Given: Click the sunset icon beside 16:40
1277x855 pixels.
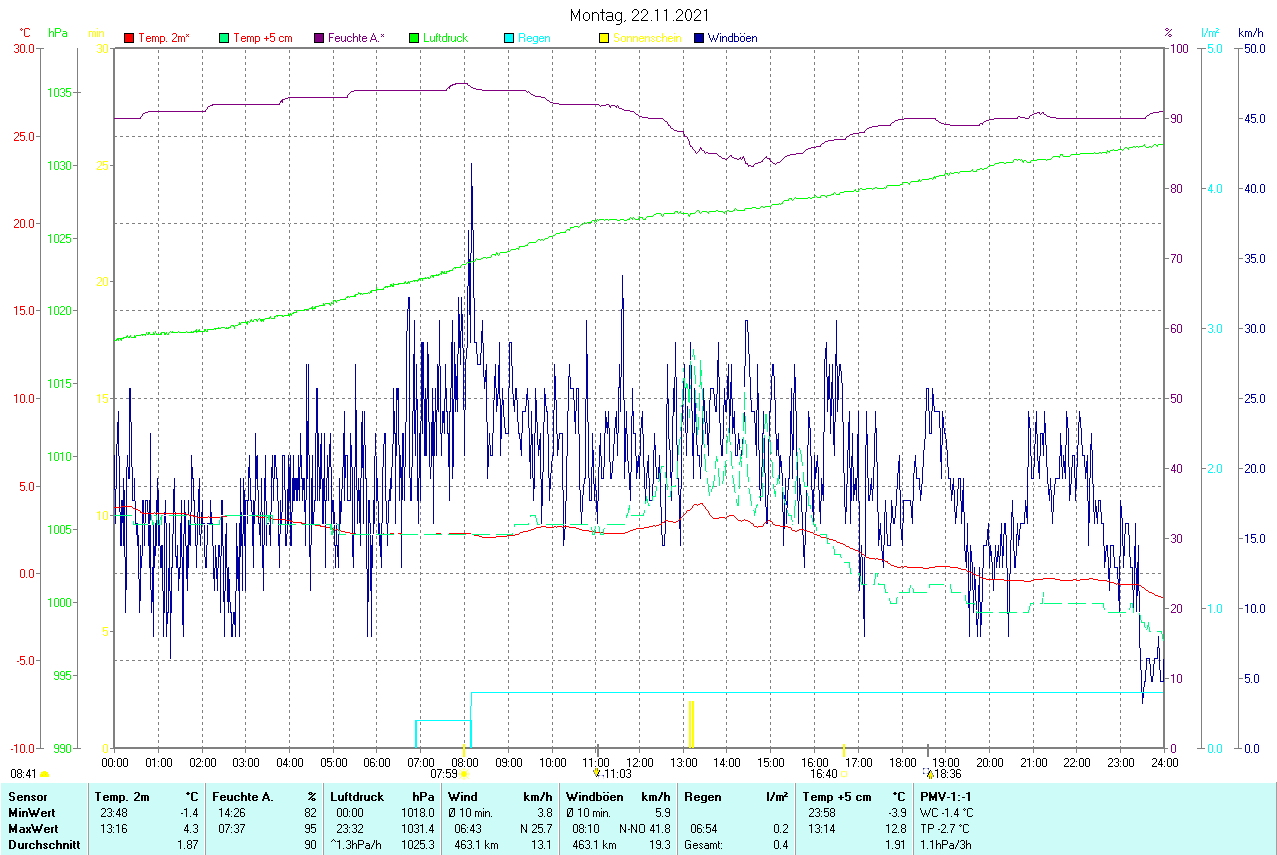Looking at the screenshot, I should [x=844, y=774].
